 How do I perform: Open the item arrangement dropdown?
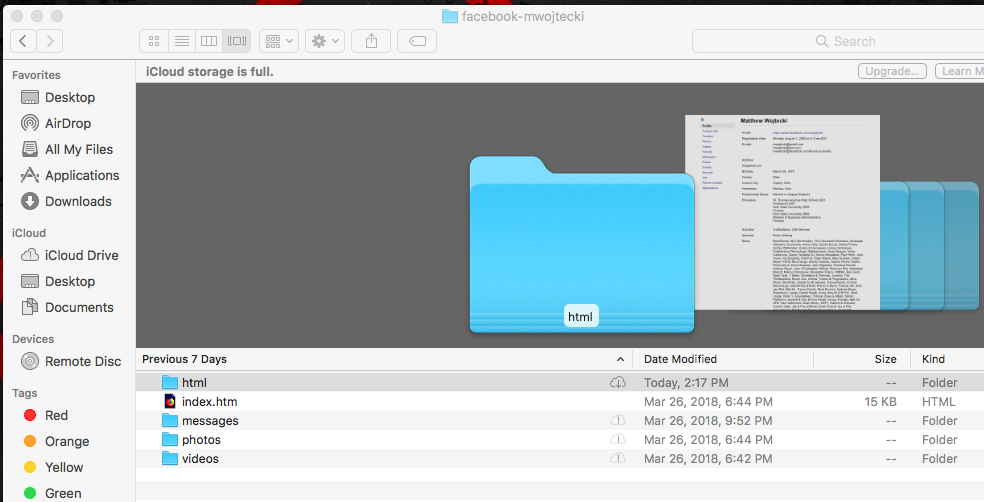coord(279,41)
